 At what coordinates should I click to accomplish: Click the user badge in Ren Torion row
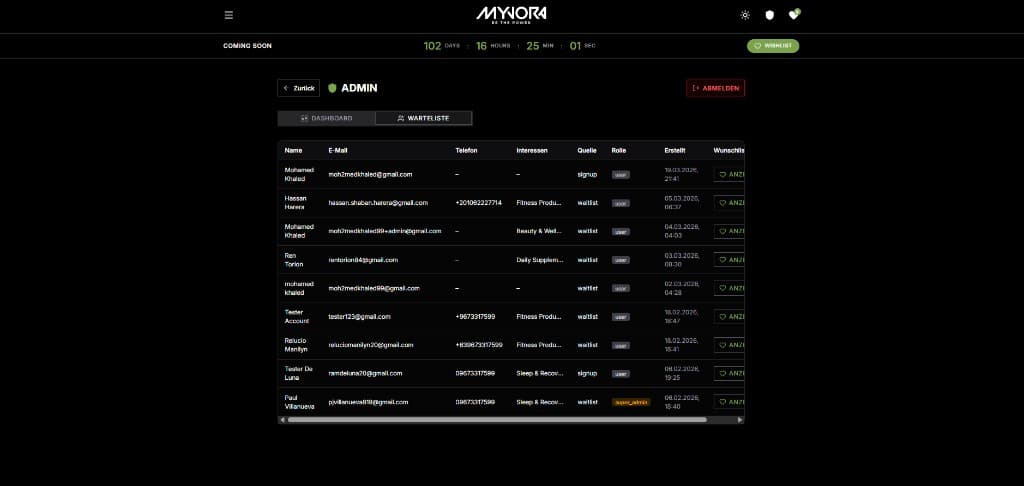[x=620, y=260]
